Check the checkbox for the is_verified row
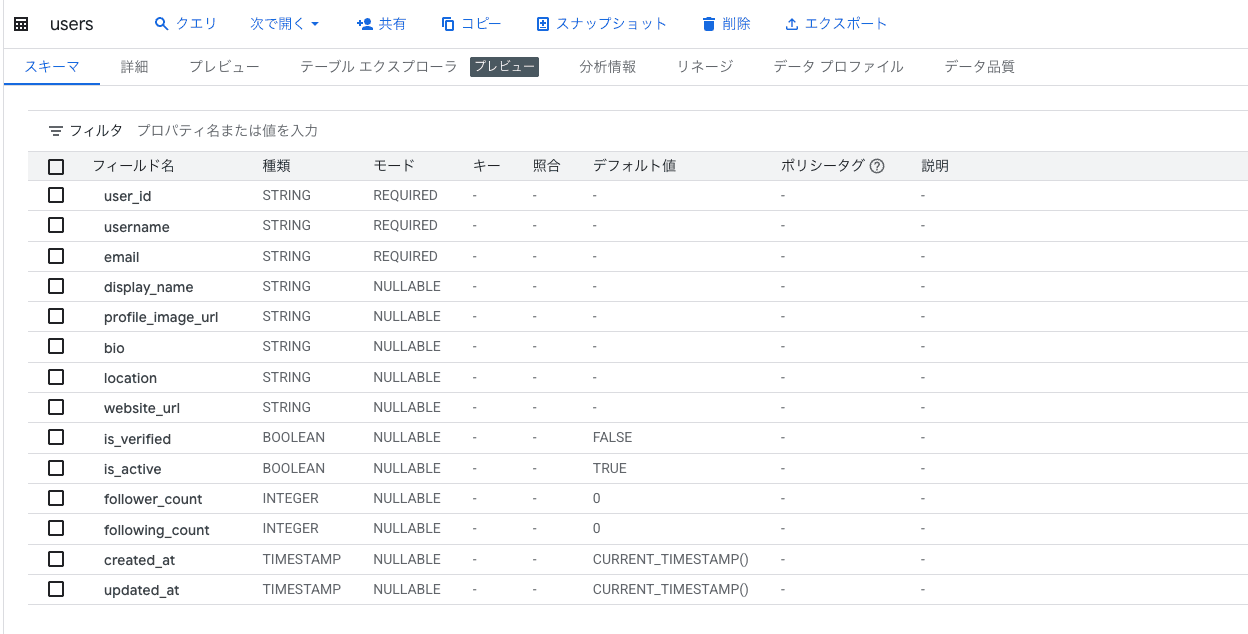This screenshot has height=634, width=1248. pos(56,437)
